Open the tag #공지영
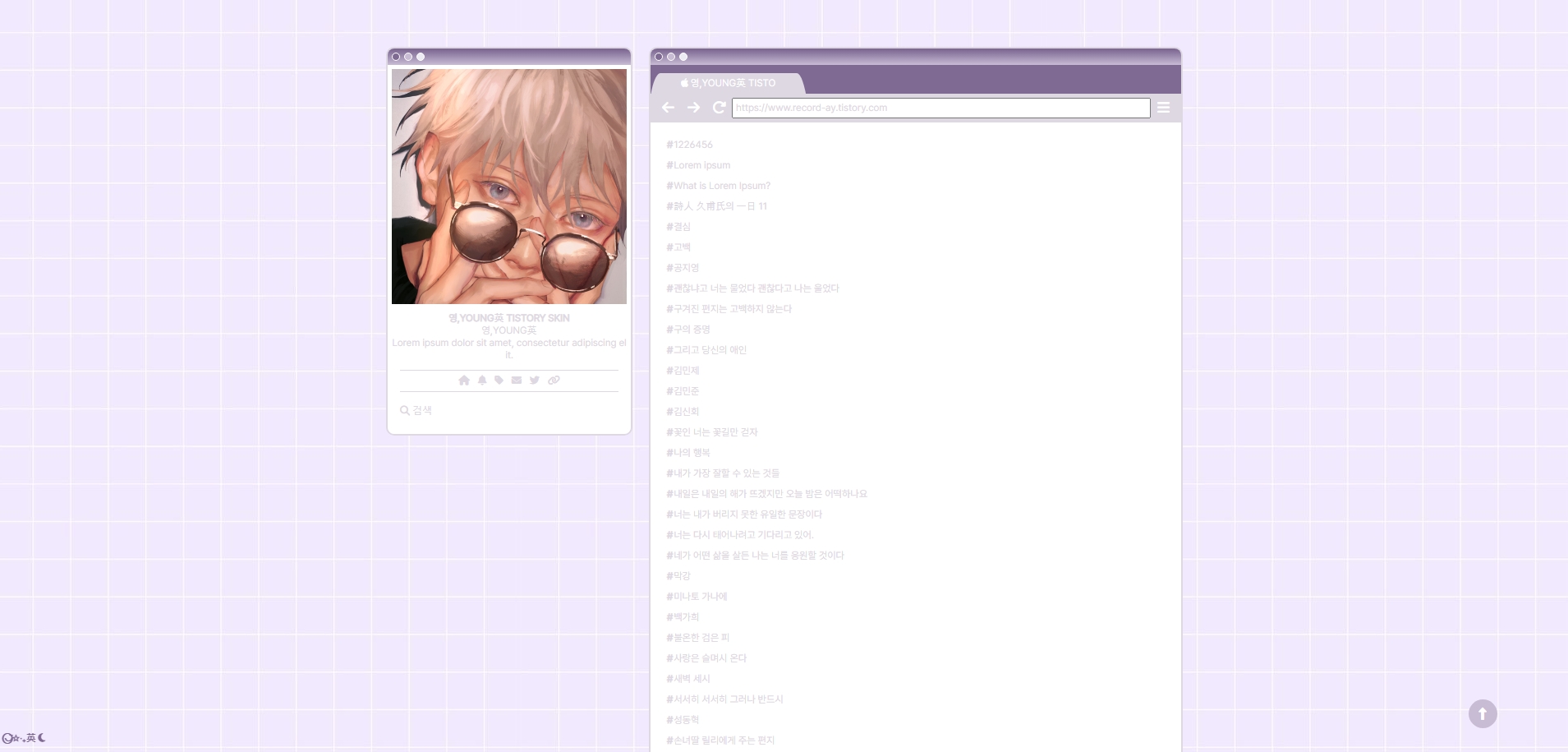Viewport: 1568px width, 752px height. point(683,268)
